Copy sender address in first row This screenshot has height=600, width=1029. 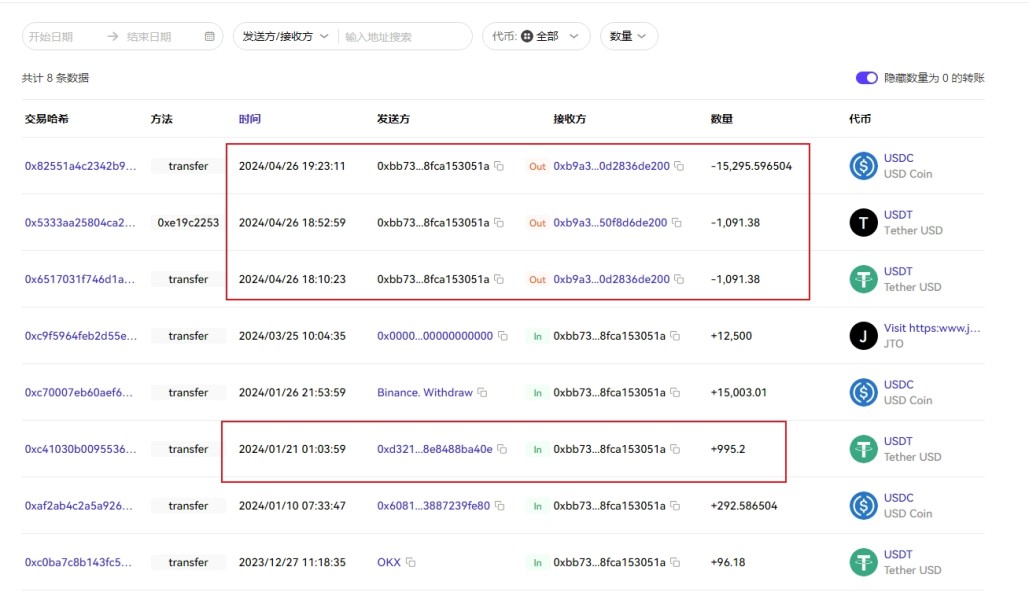click(499, 166)
